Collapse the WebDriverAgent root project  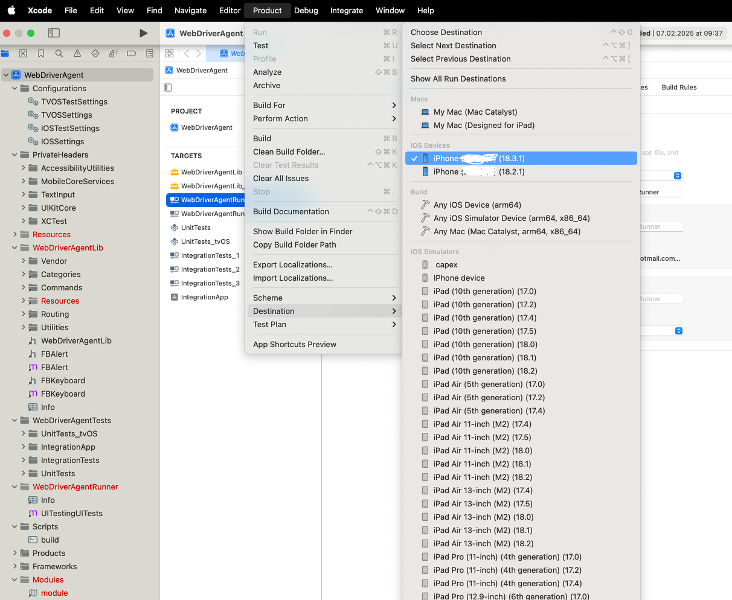(x=6, y=75)
